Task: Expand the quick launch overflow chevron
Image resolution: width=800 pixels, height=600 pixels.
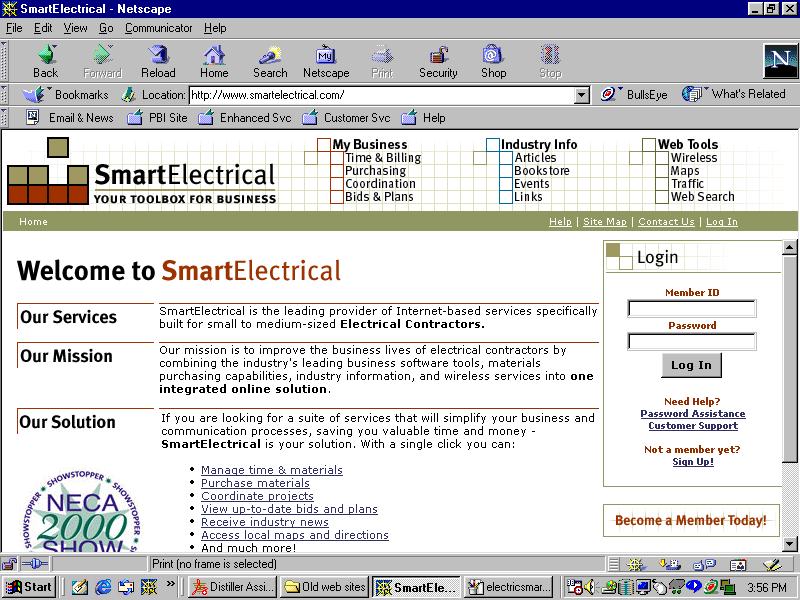Action: 170,583
